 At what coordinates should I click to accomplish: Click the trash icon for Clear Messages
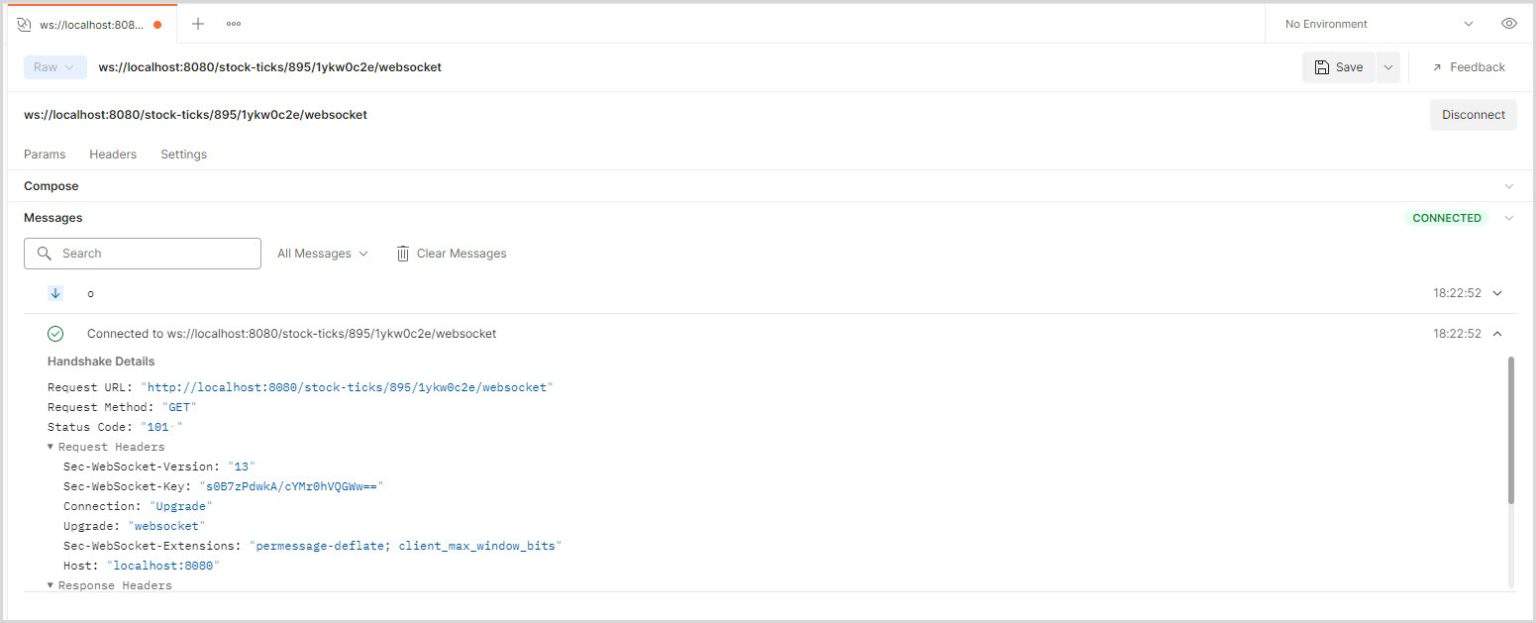tap(403, 254)
